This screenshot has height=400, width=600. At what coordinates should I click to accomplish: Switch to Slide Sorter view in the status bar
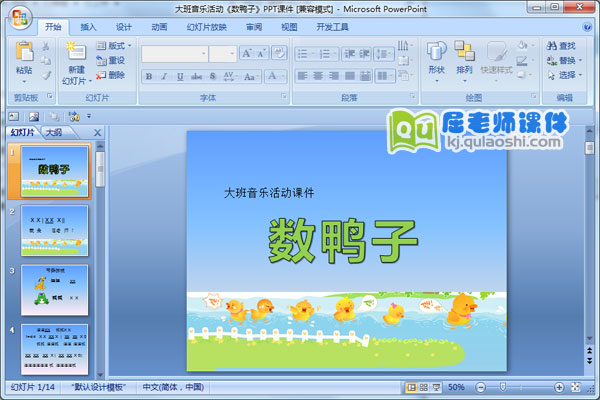click(424, 387)
